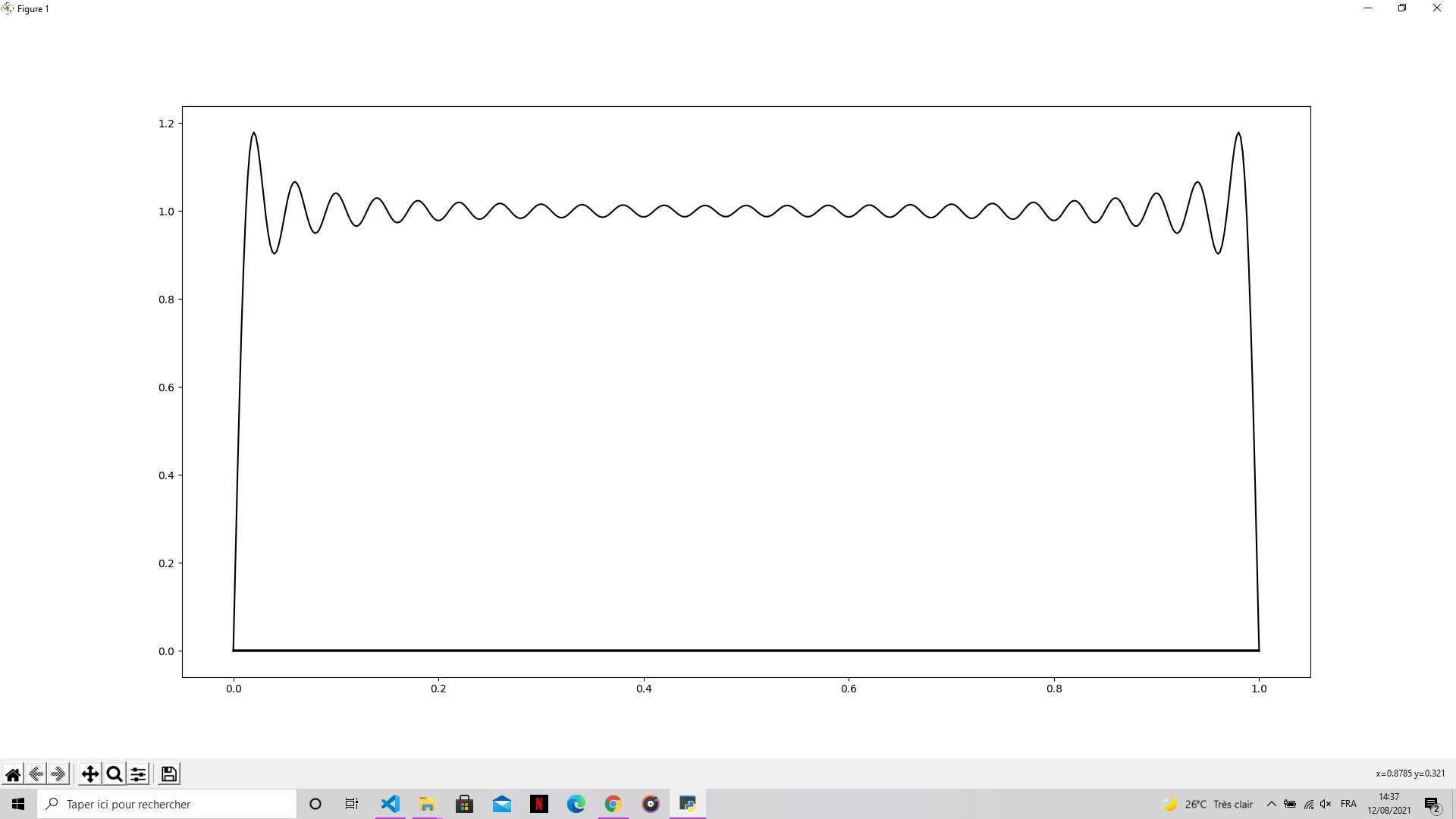Open notification center with 2 notifications
Viewport: 1456px width, 819px height.
1432,805
